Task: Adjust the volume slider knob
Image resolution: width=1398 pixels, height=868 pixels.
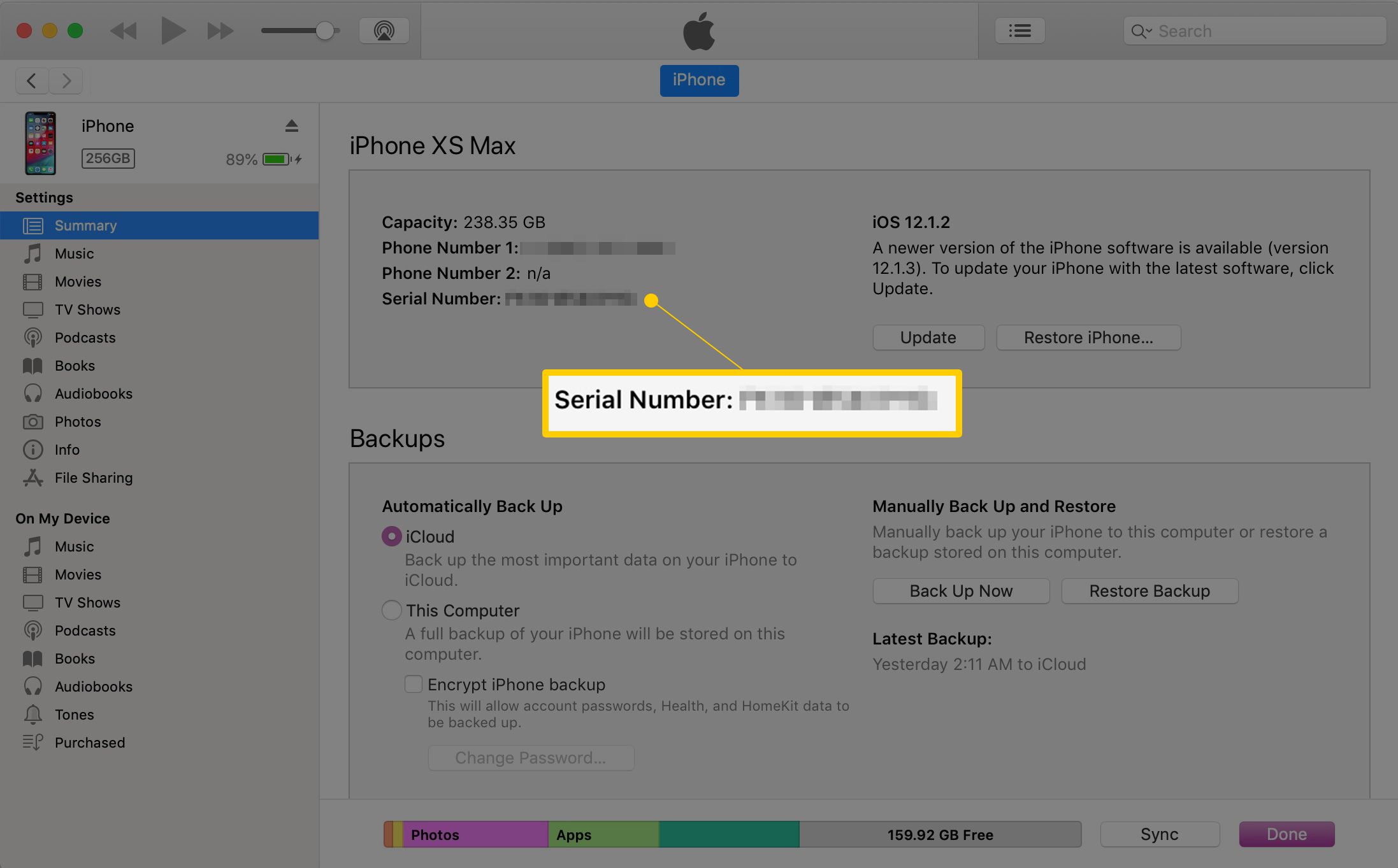Action: click(325, 31)
